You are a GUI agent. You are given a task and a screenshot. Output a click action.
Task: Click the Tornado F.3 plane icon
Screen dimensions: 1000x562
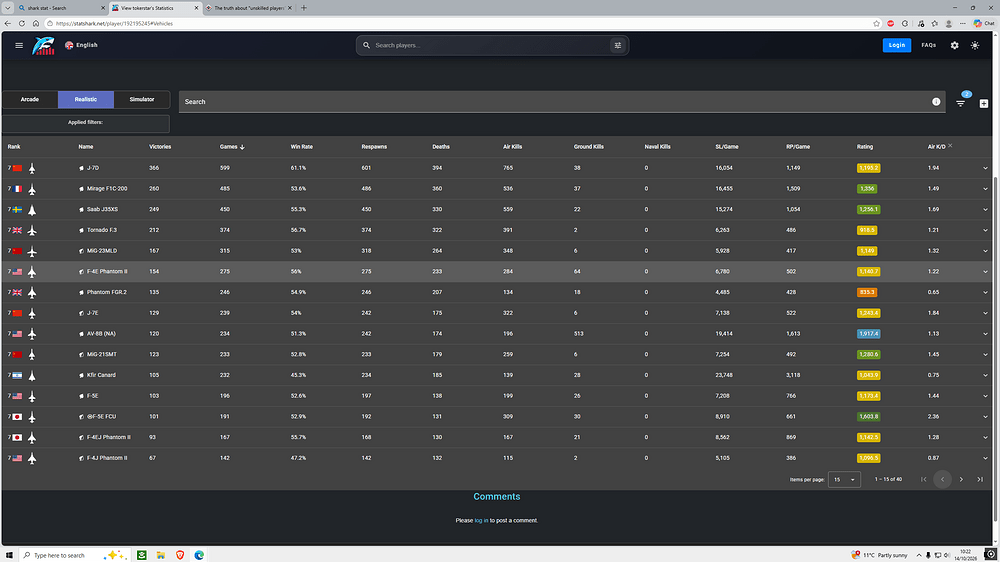32,230
